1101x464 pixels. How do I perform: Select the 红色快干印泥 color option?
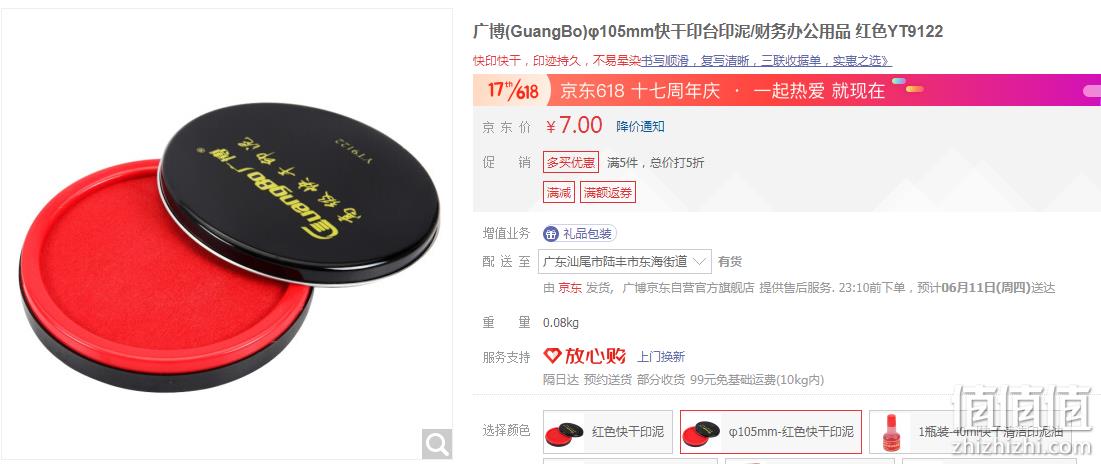point(607,432)
